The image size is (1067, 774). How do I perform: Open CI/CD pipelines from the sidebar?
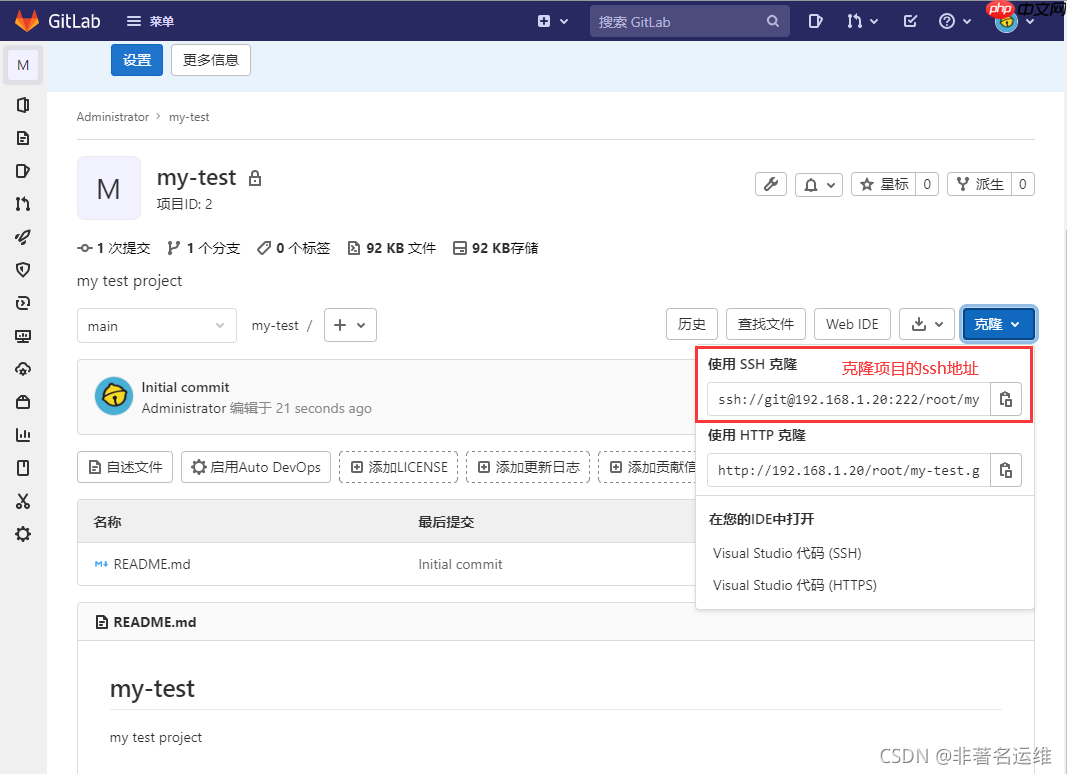coord(23,237)
